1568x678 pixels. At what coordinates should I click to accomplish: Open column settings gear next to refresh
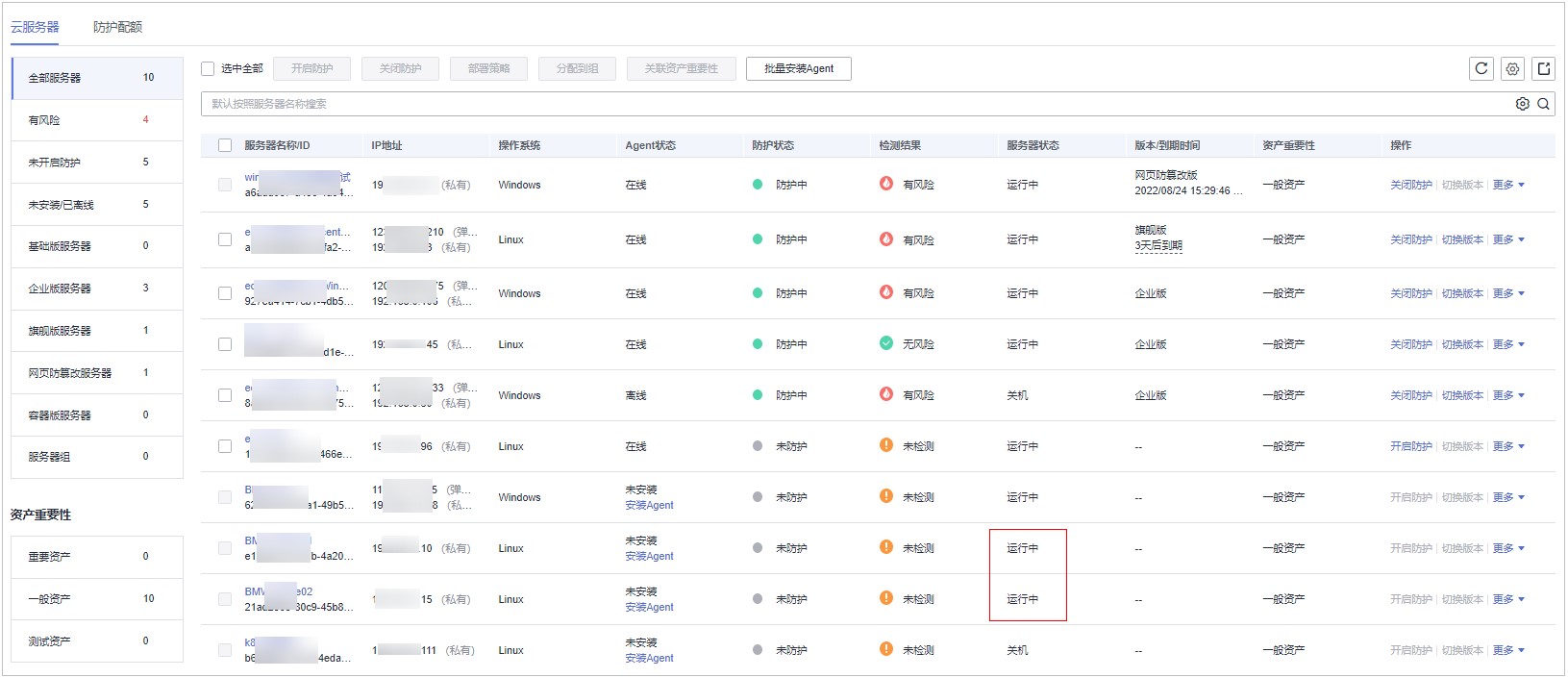coord(1512,68)
